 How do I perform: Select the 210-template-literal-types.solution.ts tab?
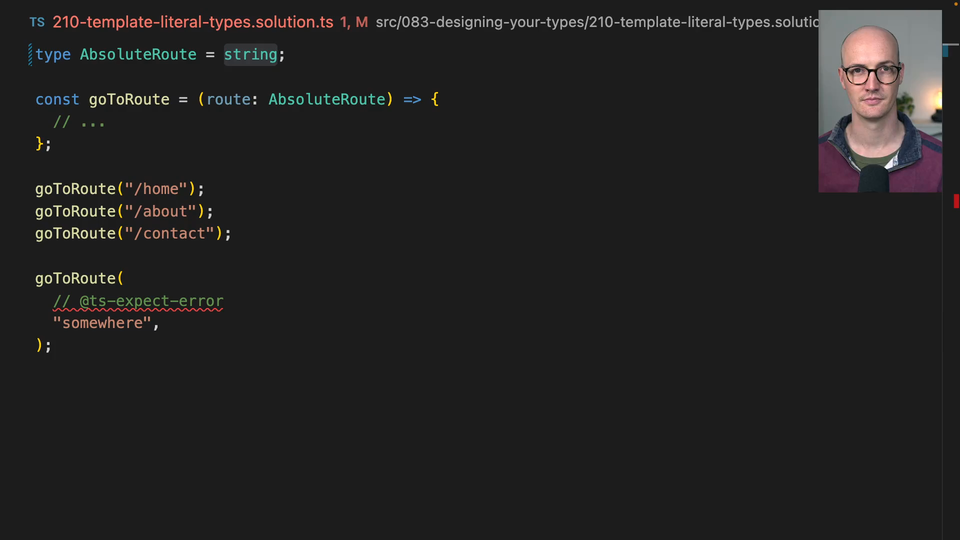tap(192, 22)
